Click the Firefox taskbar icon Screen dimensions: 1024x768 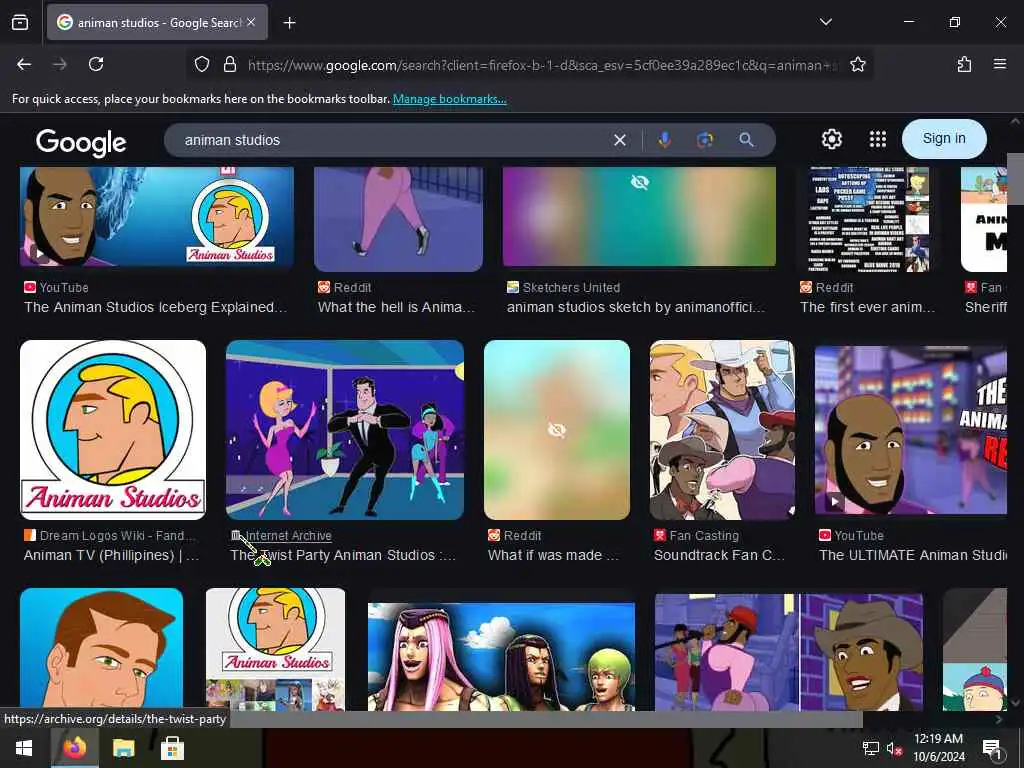tap(74, 748)
